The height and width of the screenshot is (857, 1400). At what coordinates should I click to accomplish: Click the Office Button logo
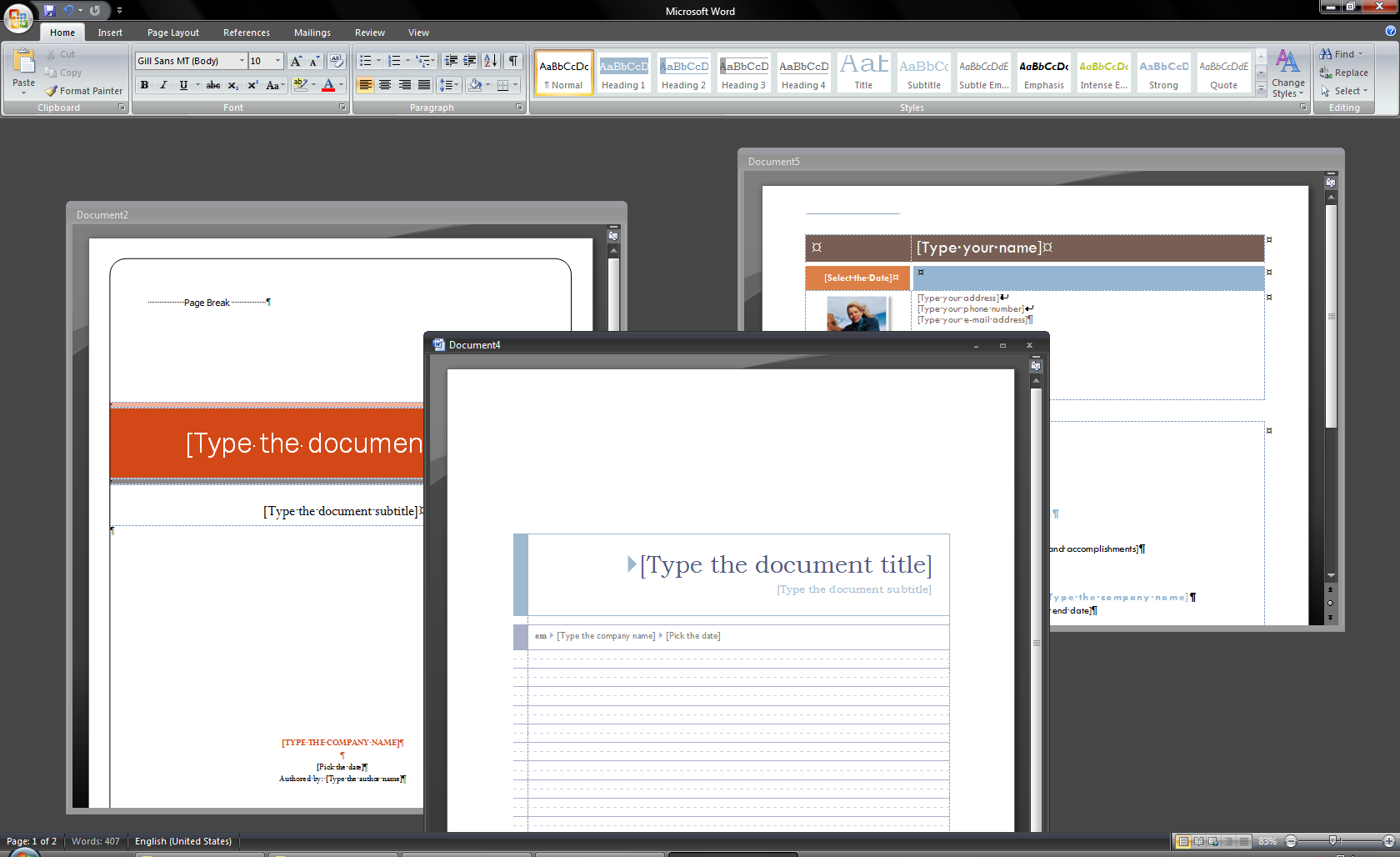[x=18, y=17]
